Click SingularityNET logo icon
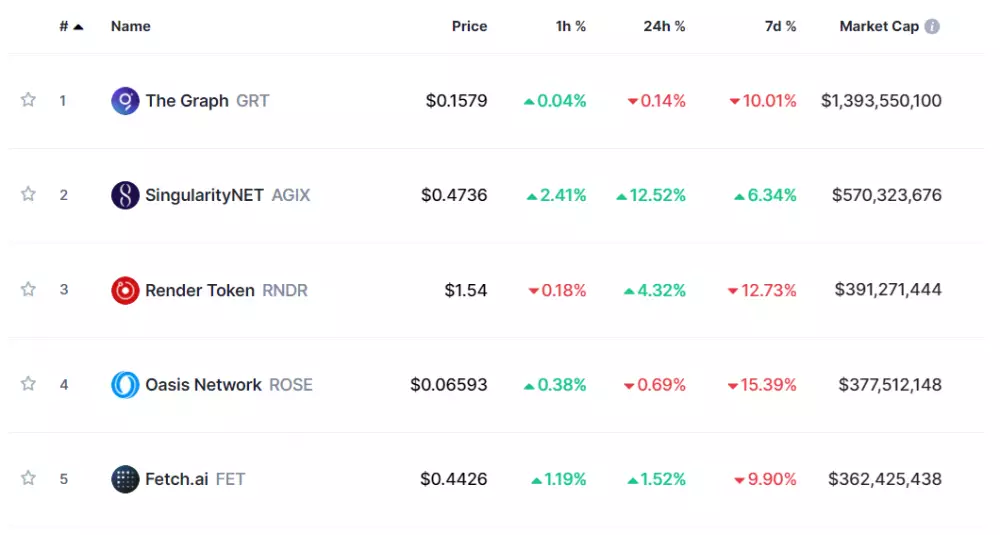 point(125,195)
